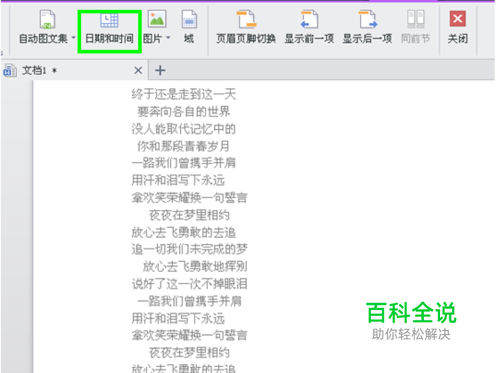
Task: Click the line 终于还是走到这一天
Action: pos(184,94)
